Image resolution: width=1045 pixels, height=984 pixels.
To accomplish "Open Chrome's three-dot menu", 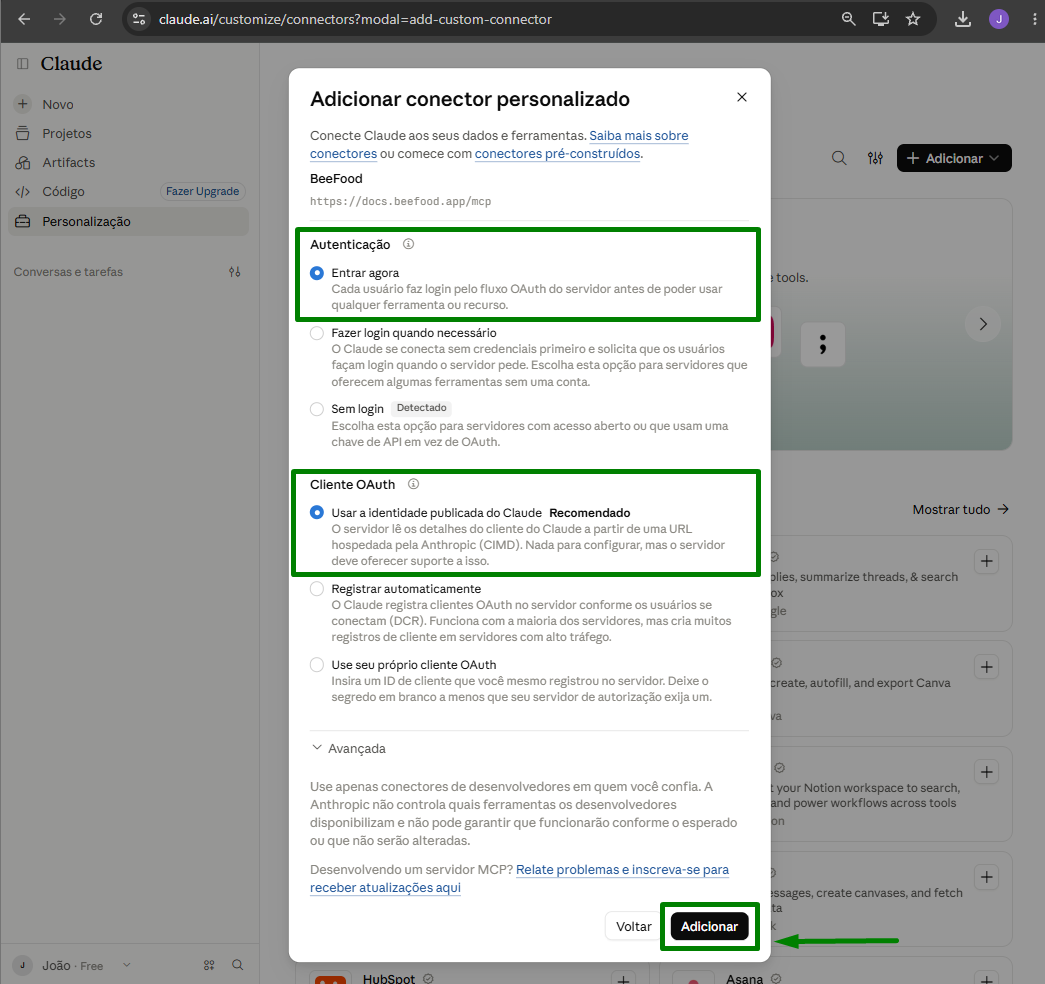I will point(1034,19).
